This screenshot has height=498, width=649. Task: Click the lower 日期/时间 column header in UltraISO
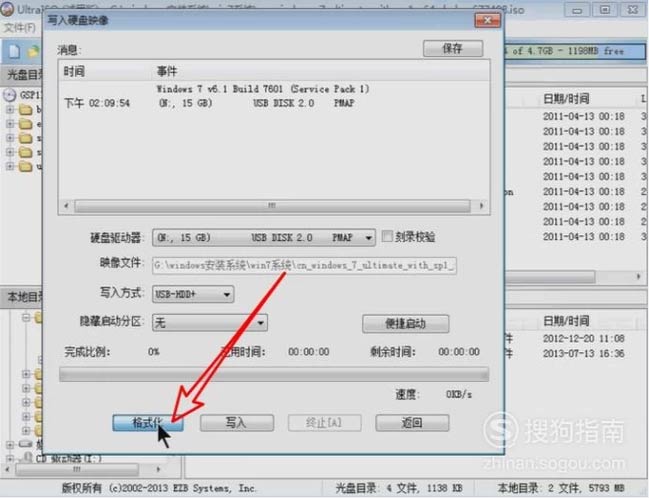[x=566, y=321]
